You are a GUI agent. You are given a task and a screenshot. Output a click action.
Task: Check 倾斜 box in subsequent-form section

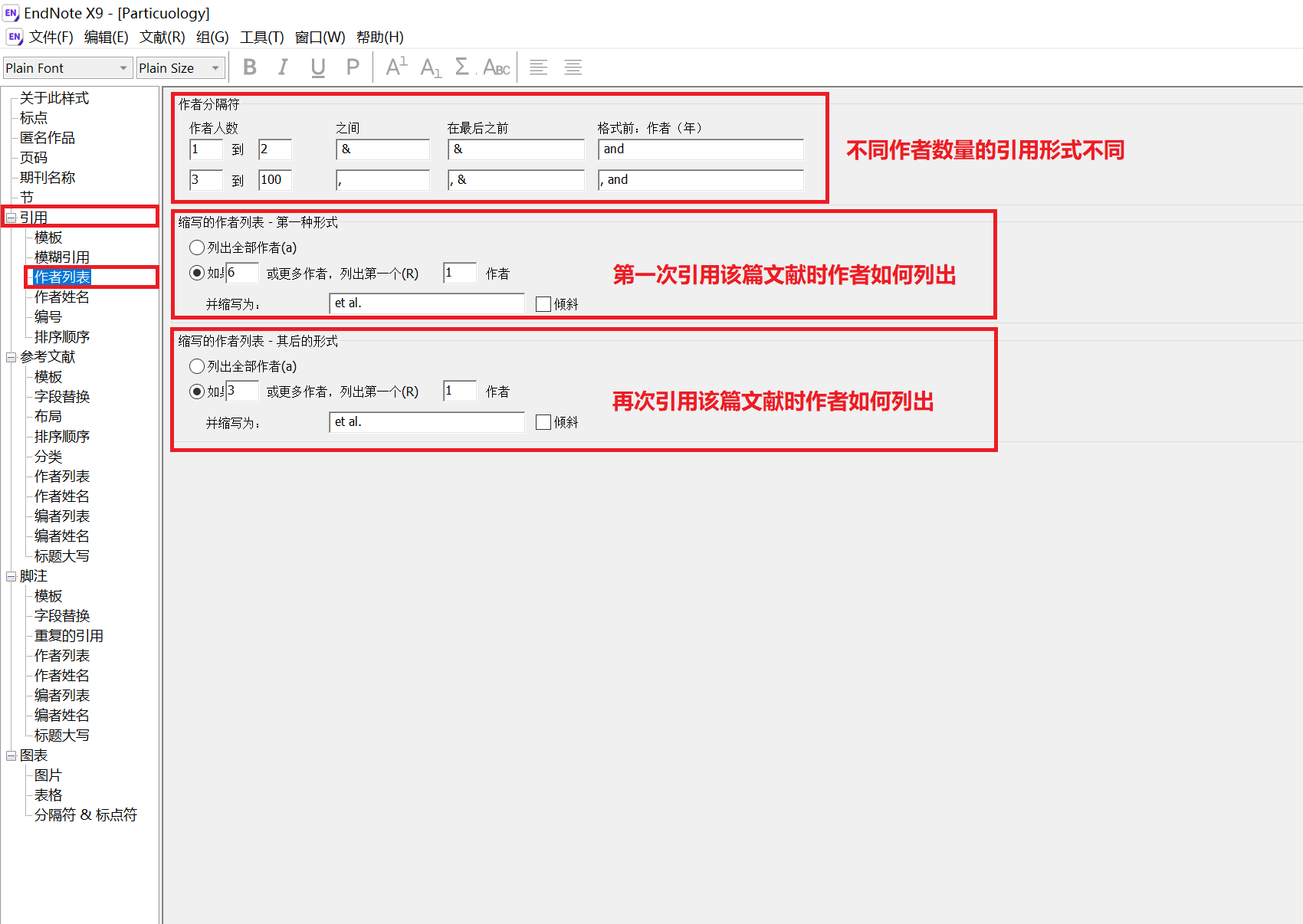(x=543, y=422)
